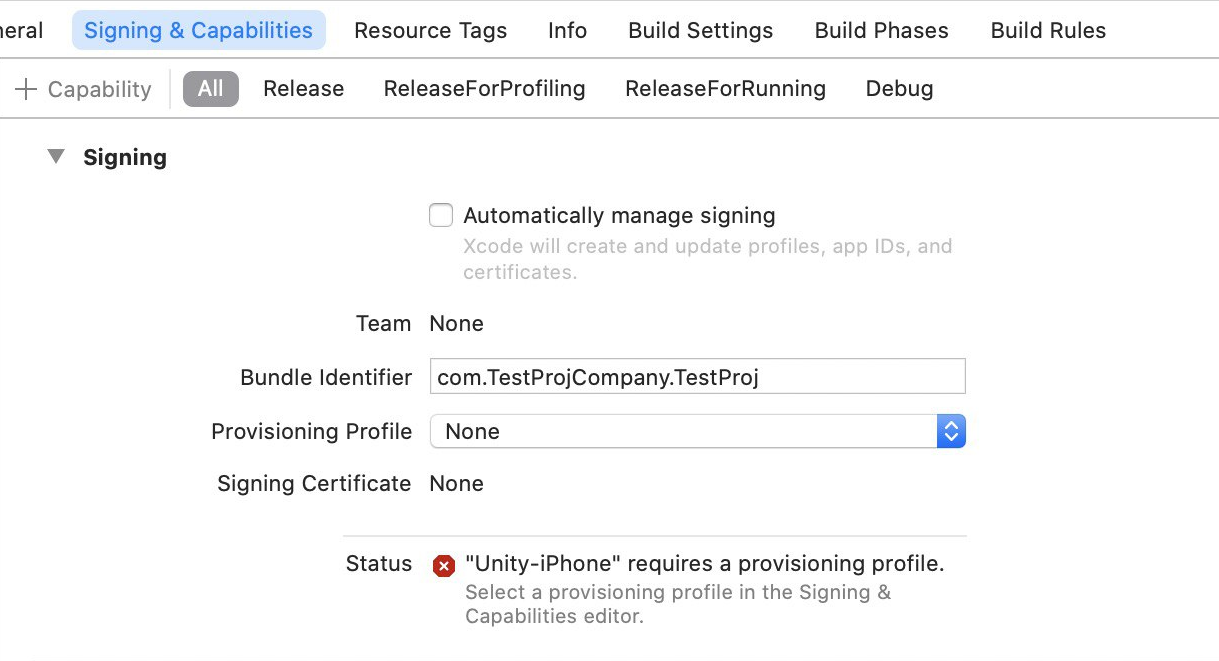Choose the ReleaseForProfiling configuration filter
The image size is (1219, 661).
(x=484, y=88)
